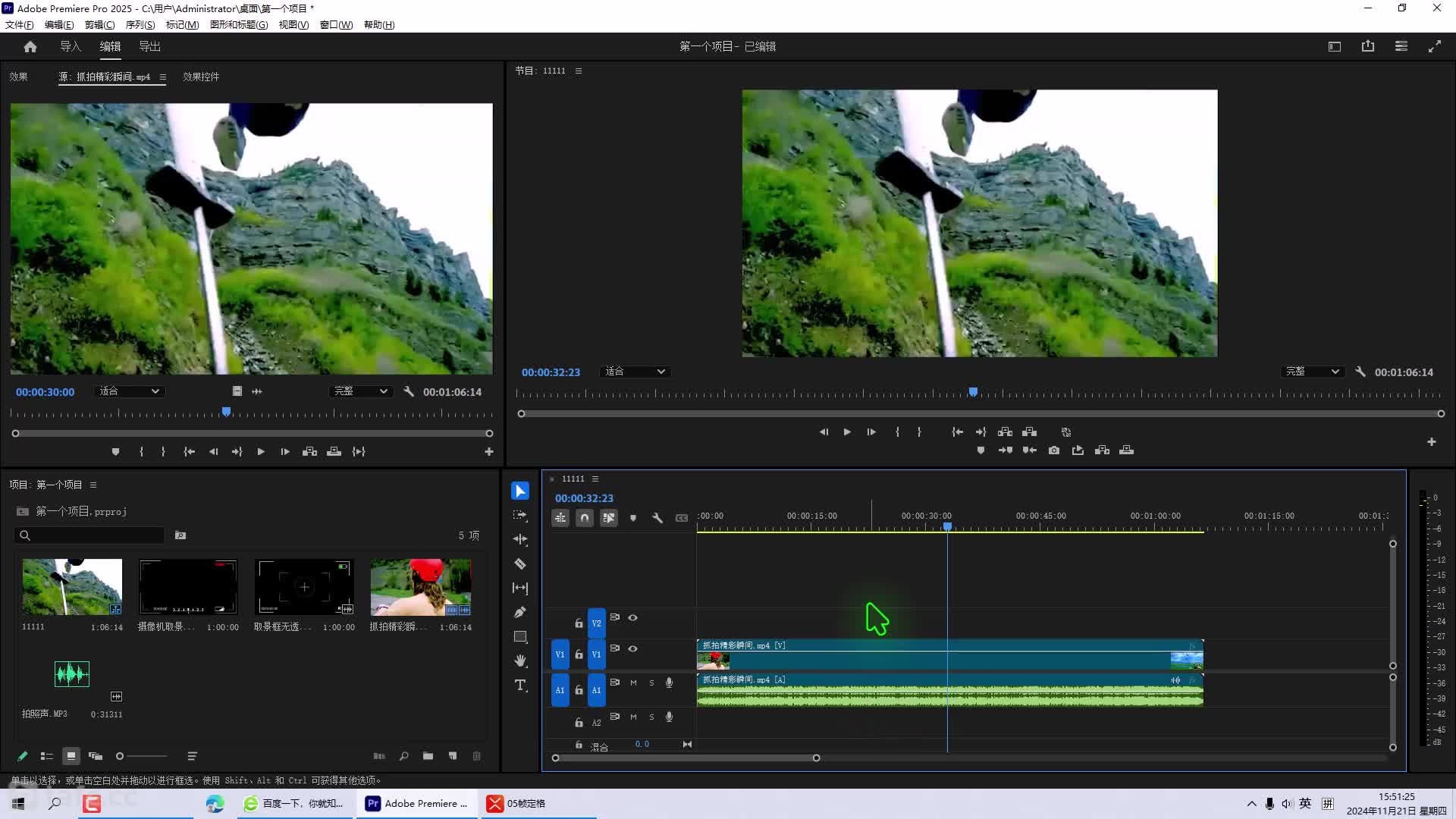Click timeline horizontal zoom scroll bar

pos(686,758)
